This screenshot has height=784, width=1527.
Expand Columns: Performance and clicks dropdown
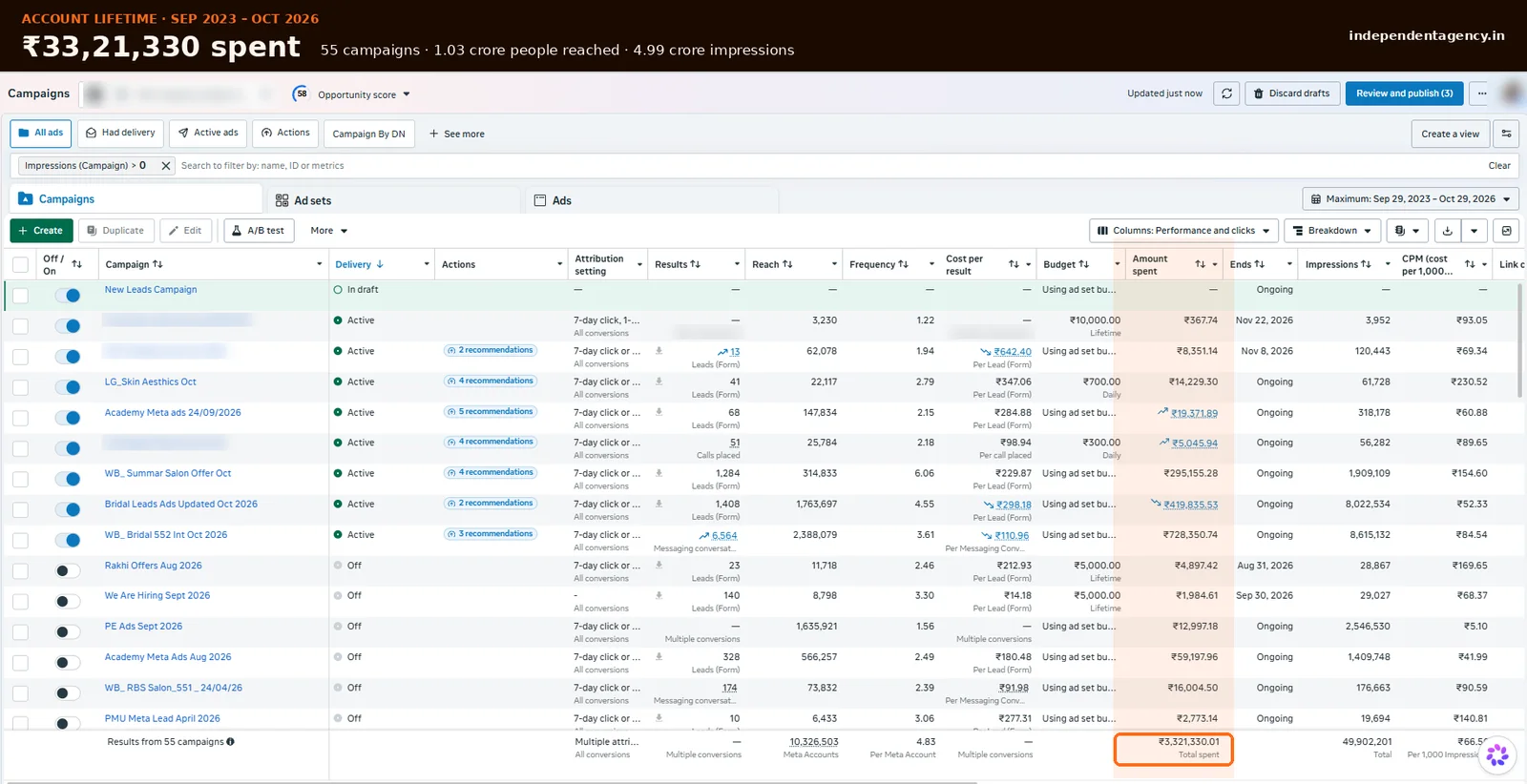point(1183,231)
